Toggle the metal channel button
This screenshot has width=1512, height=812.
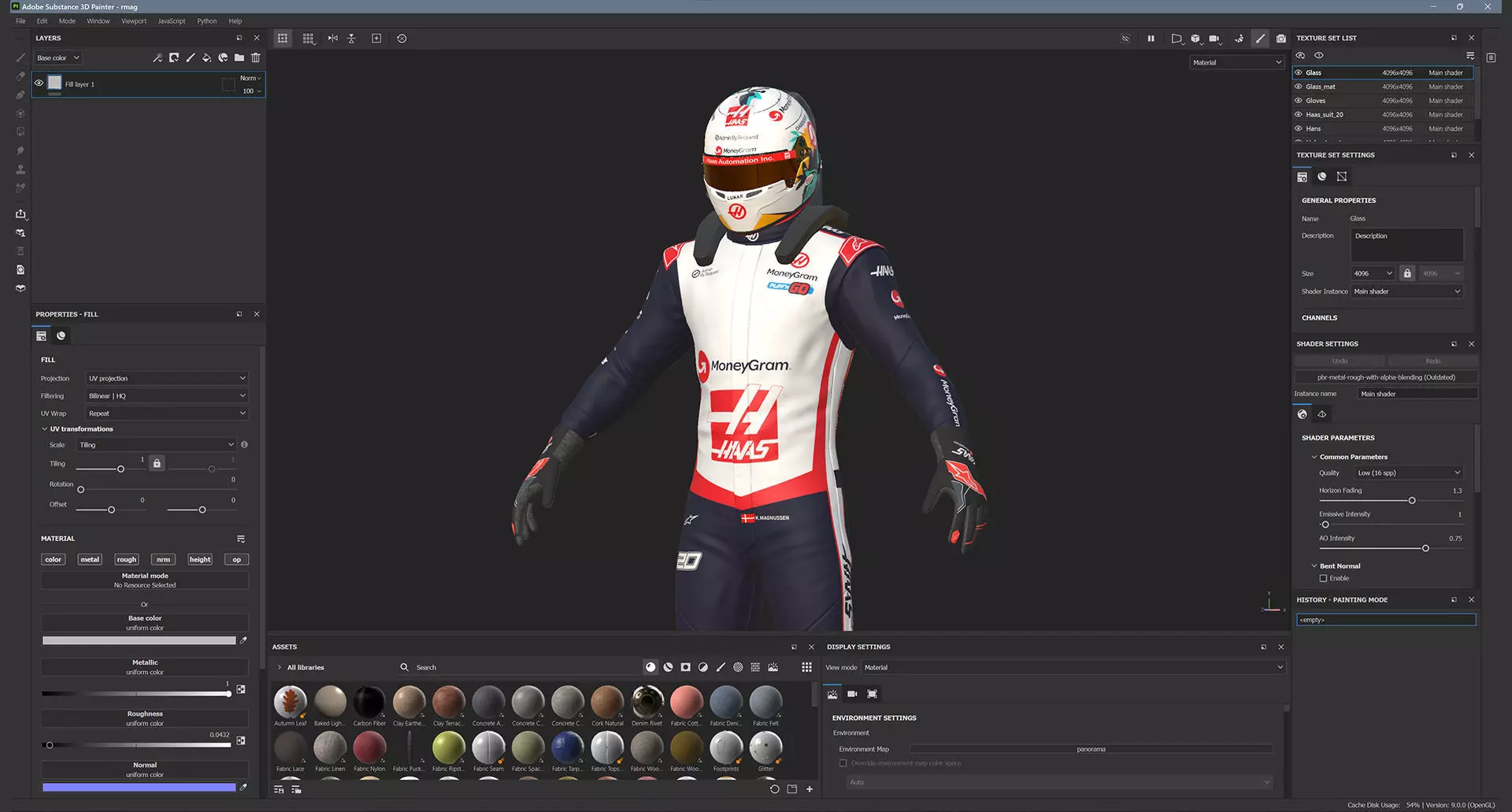(90, 559)
